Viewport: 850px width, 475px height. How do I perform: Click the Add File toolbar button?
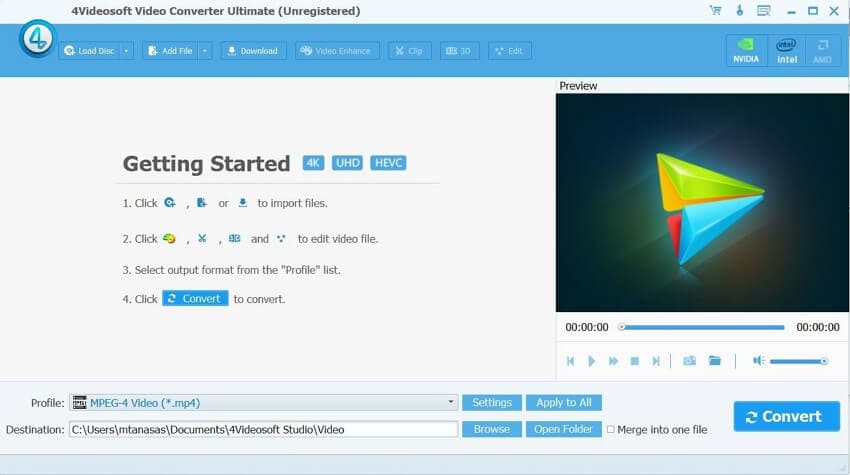(170, 51)
